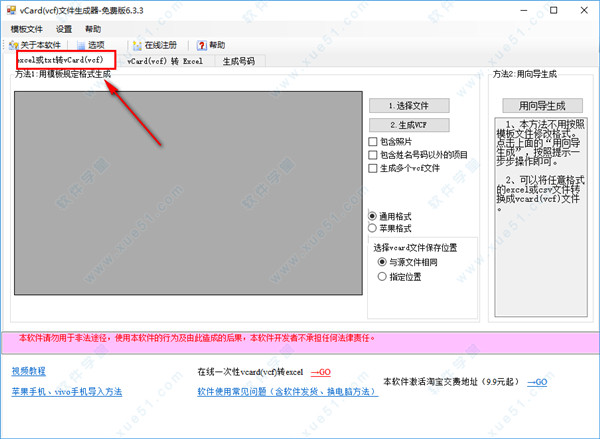The image size is (600, 439).
Task: Click the 关于本软件 toolbar icon
Action: pos(14,45)
